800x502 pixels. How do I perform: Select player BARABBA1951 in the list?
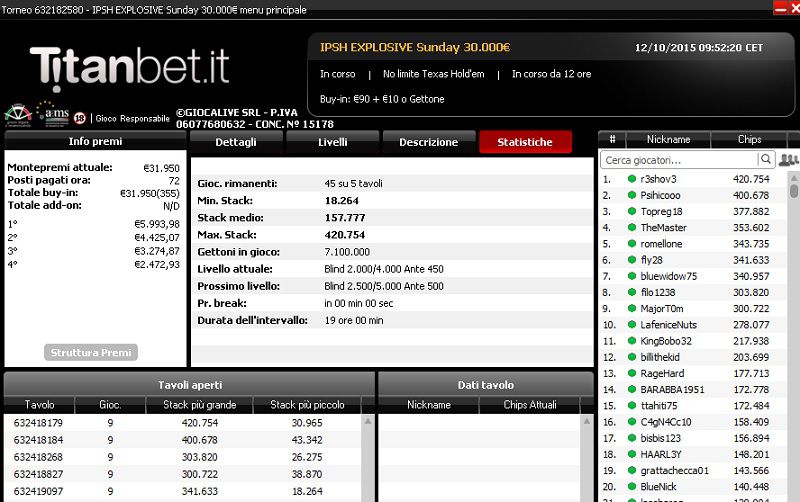tap(693, 390)
